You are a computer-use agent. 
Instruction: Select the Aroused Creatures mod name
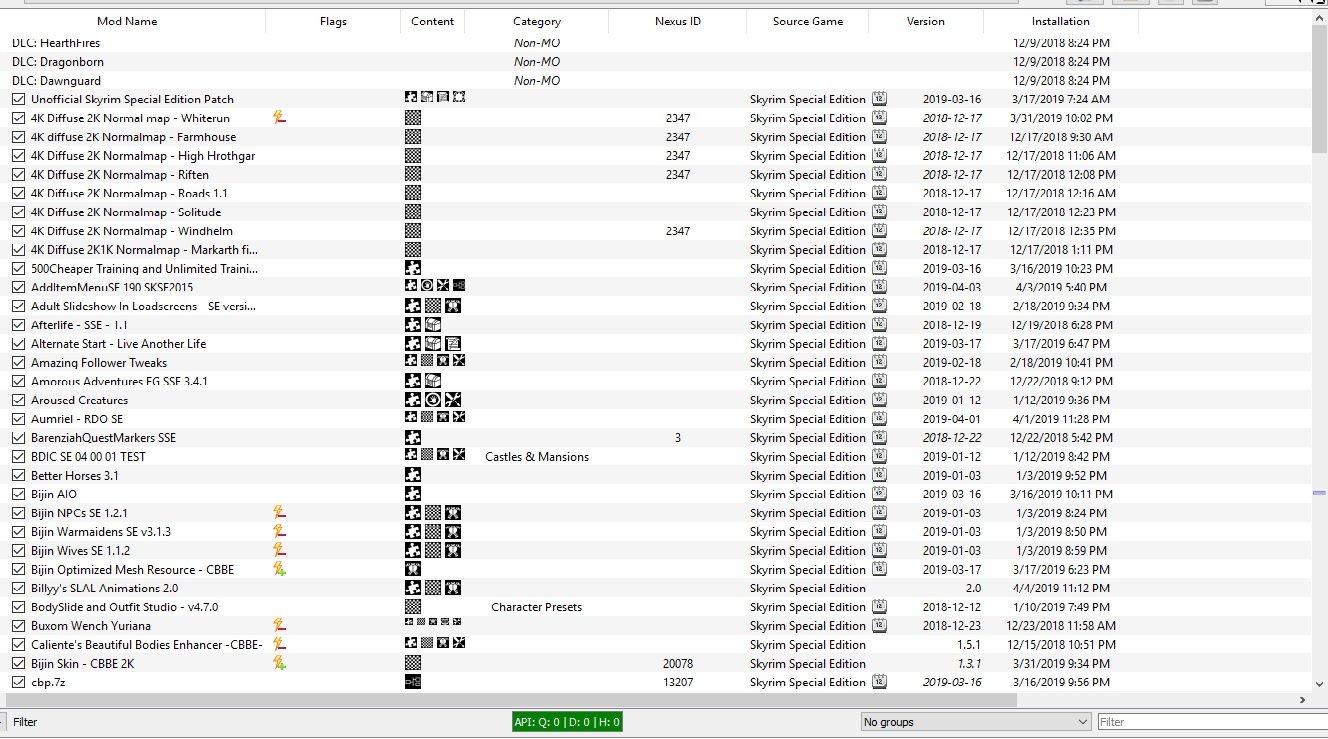(x=79, y=400)
